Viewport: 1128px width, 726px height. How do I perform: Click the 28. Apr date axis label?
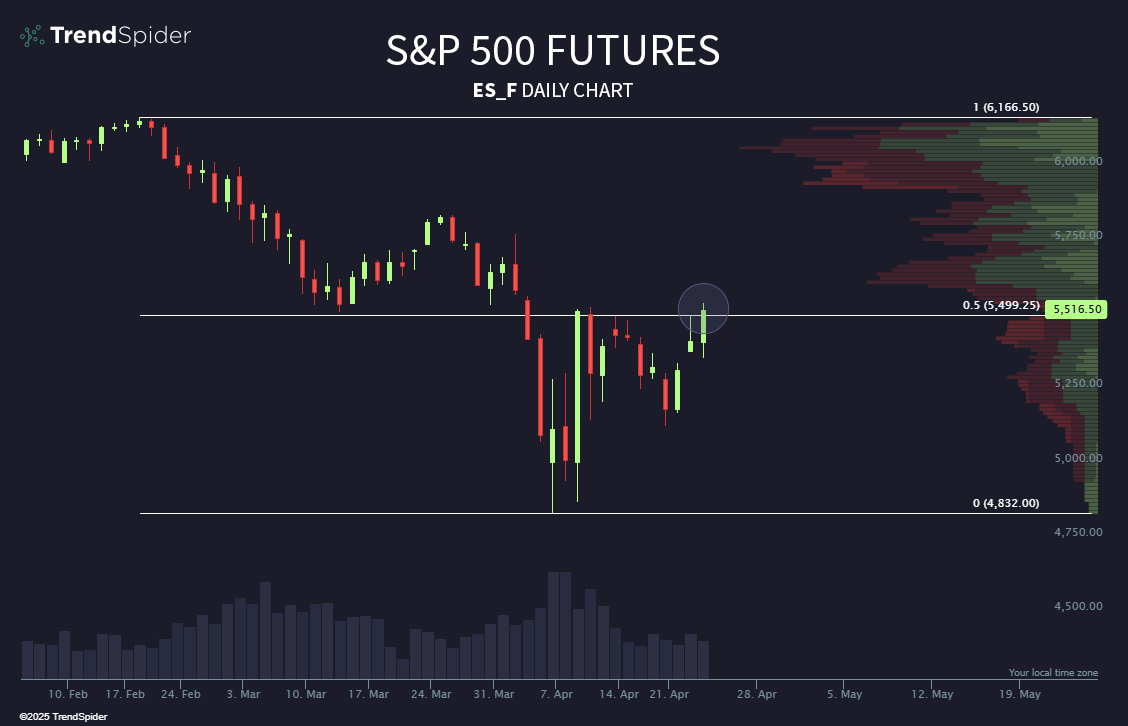pyautogui.click(x=758, y=693)
